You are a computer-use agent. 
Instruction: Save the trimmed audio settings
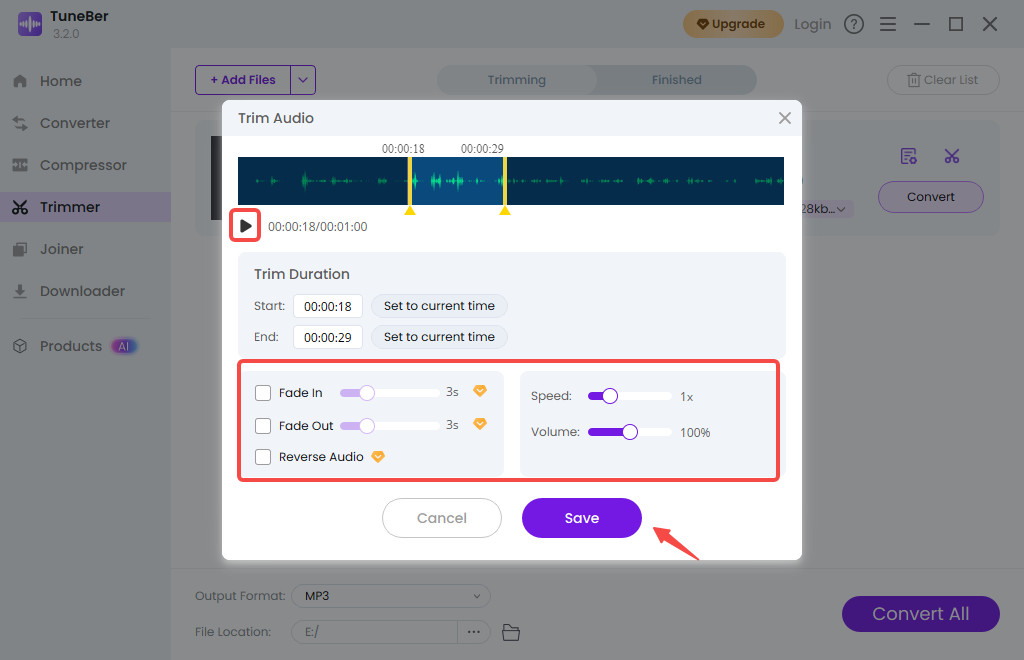581,518
